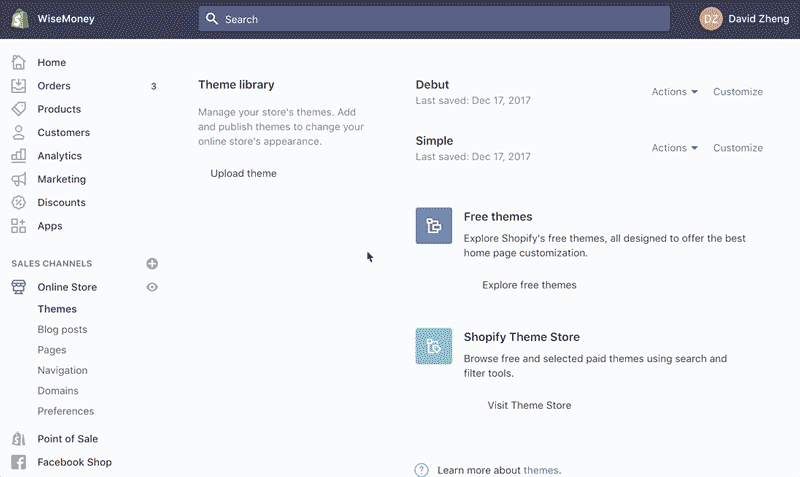Click the Products tag icon

click(x=18, y=109)
